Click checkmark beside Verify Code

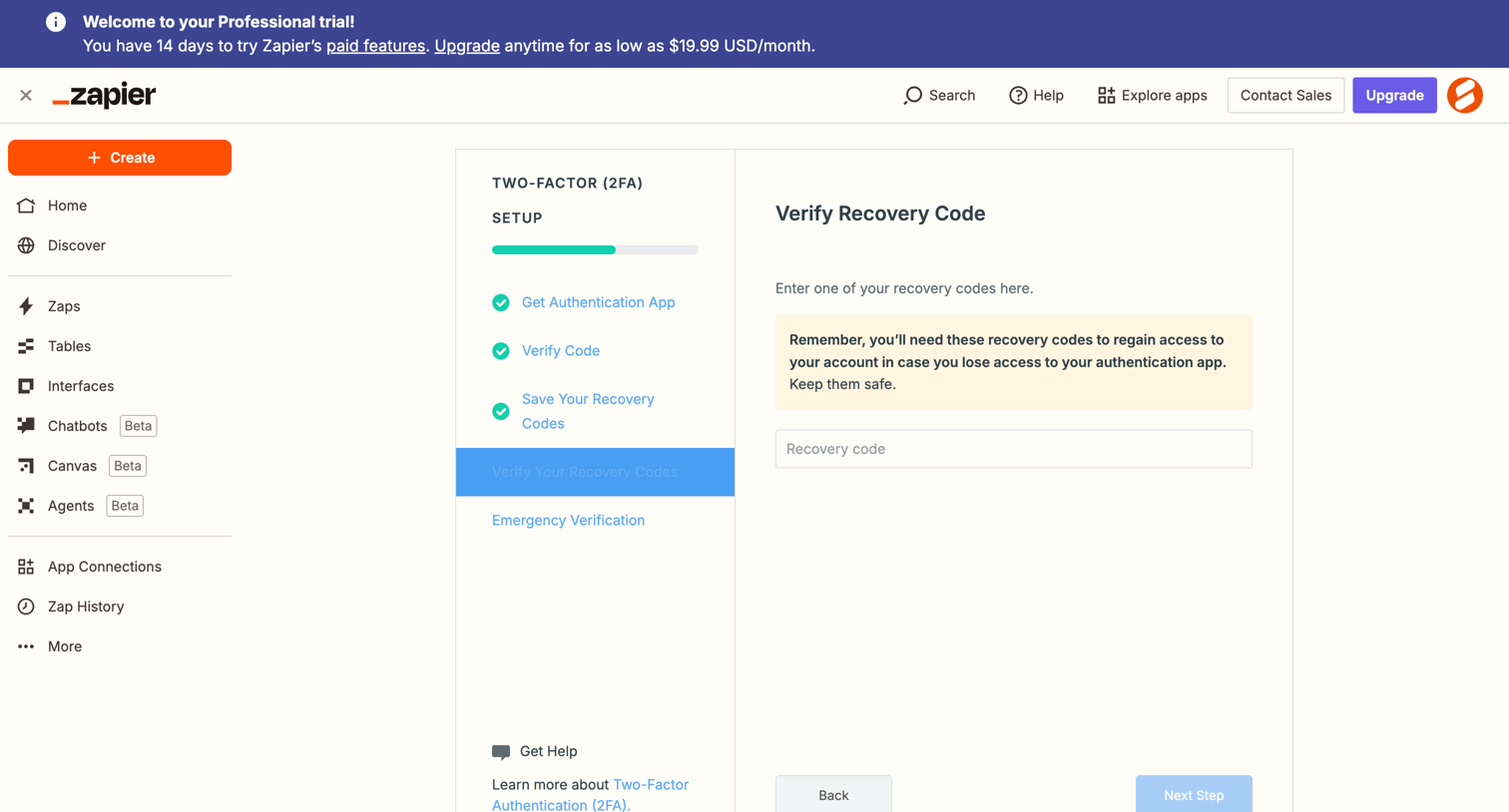click(x=501, y=351)
